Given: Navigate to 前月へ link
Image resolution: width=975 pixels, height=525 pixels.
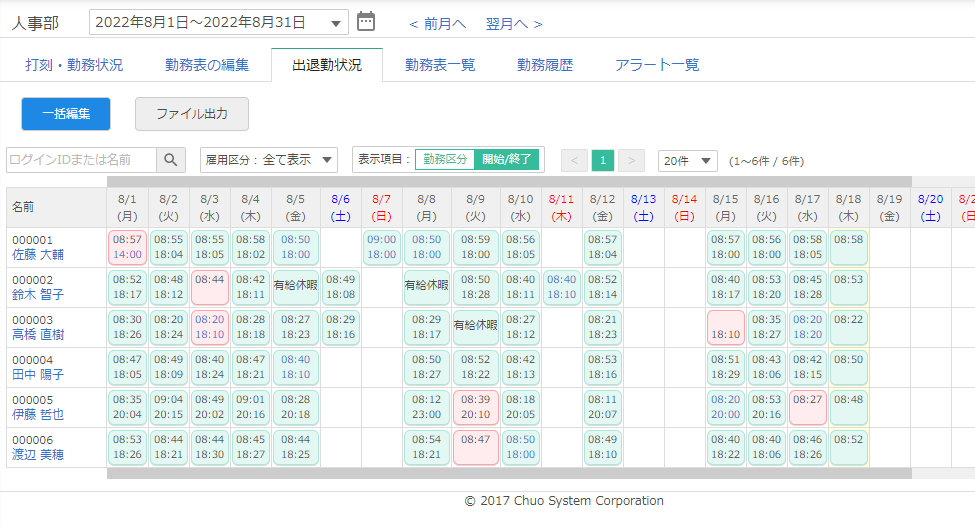Looking at the screenshot, I should point(438,23).
